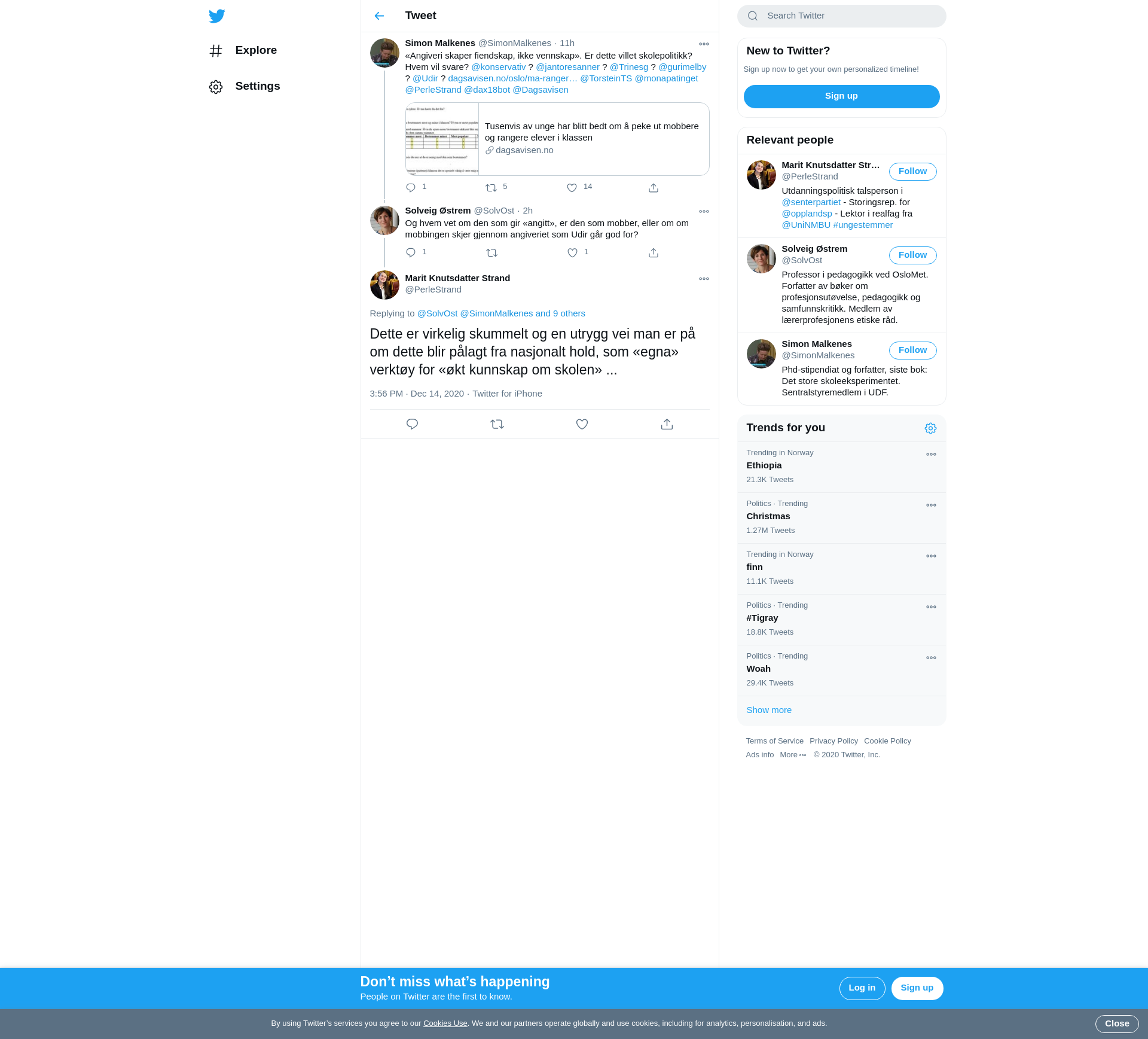
Task: Like Solveig Østrem tweet
Action: tap(572, 253)
